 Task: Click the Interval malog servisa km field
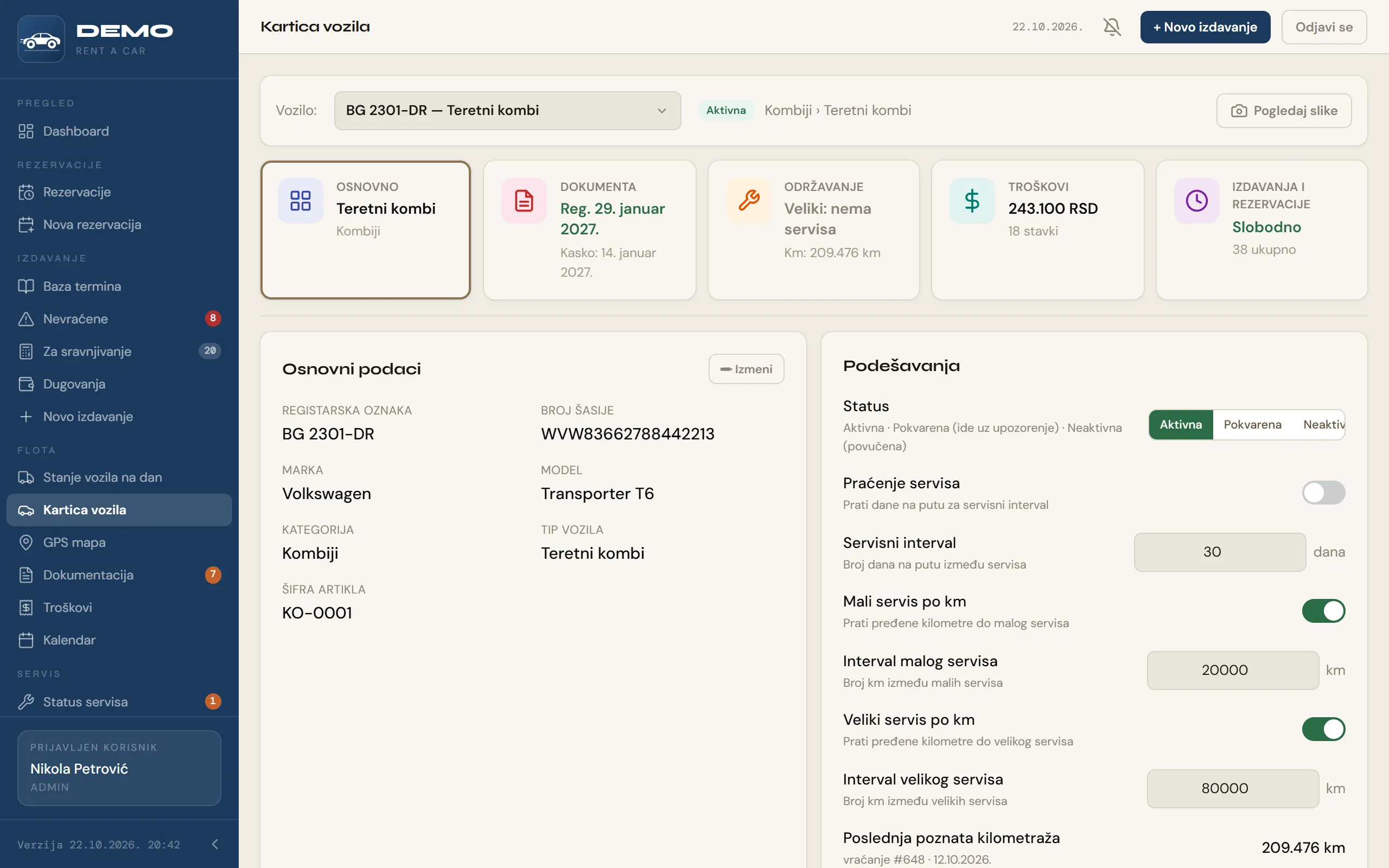tap(1232, 670)
